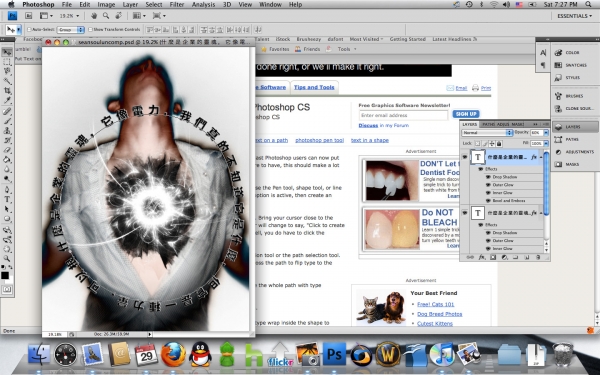The width and height of the screenshot is (600, 375).
Task: Follow the 'photoshop pen tool' link
Action: click(x=320, y=140)
